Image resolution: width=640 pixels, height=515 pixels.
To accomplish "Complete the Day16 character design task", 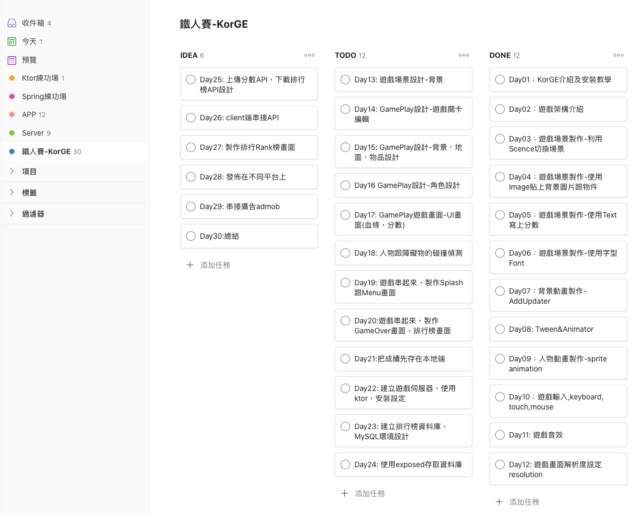I will coord(345,185).
